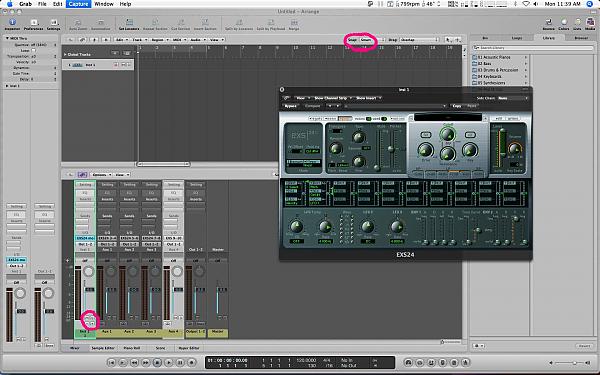Click the EXS24 Cutoff knob
600x375 pixels.
point(447,134)
